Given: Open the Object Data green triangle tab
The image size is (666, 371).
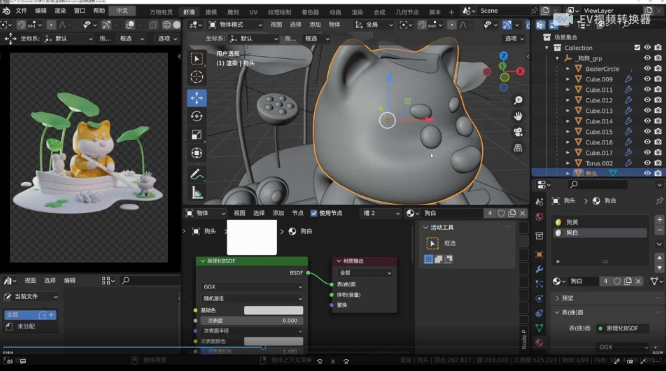Looking at the screenshot, I should 539,328.
